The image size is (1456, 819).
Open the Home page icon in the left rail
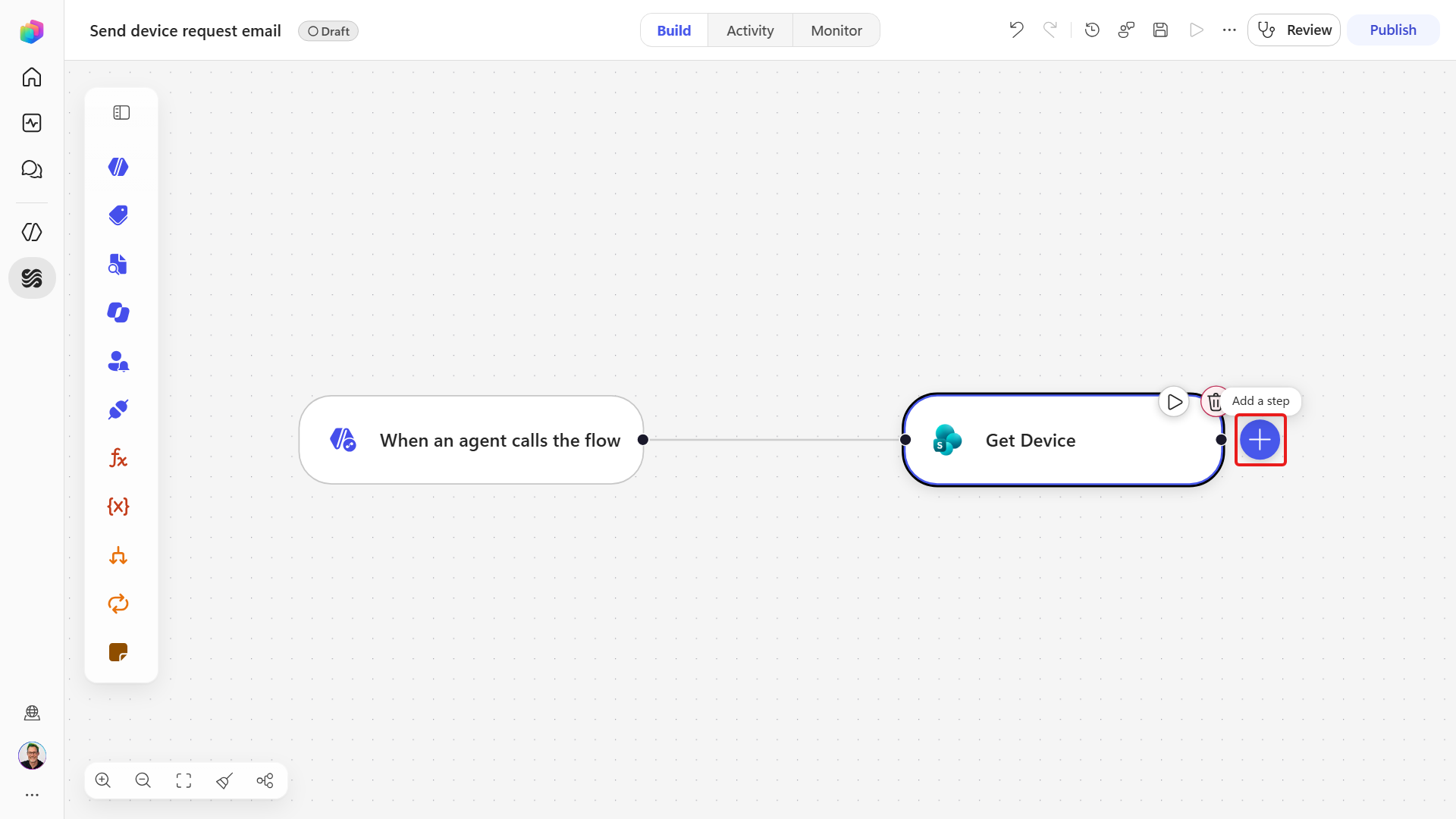click(x=32, y=77)
